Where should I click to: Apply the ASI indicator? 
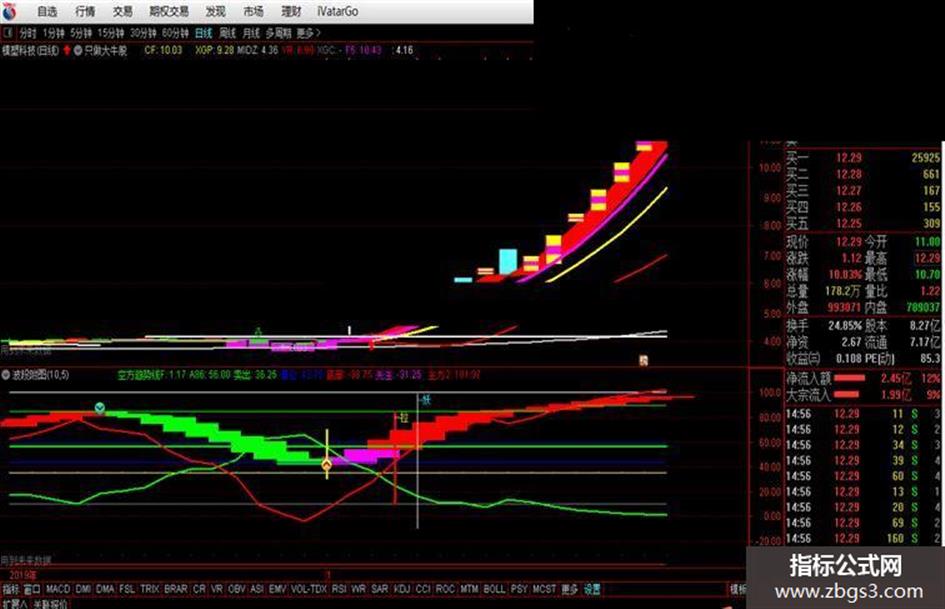[257, 589]
